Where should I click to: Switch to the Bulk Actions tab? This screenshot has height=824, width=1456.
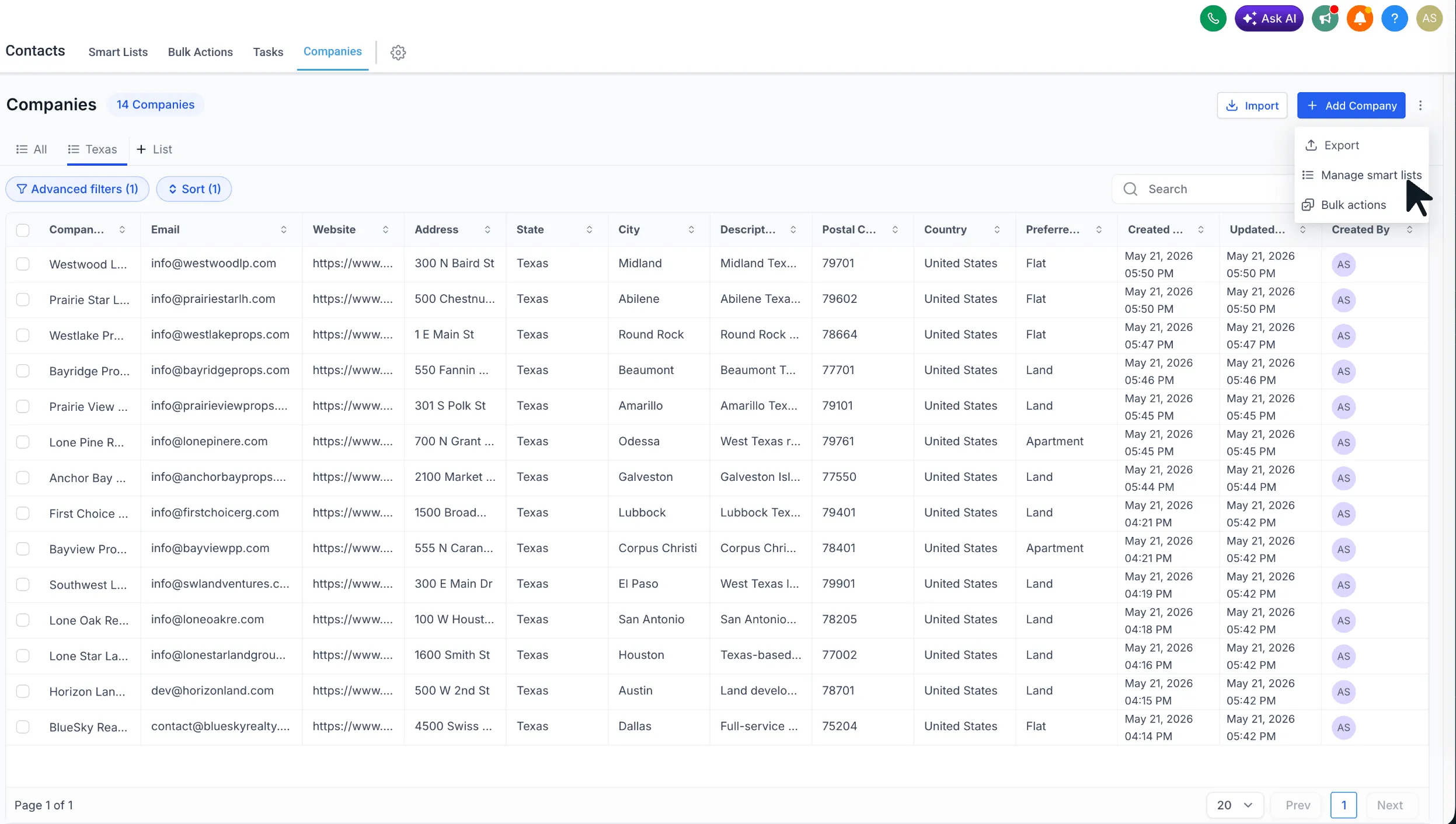point(200,52)
